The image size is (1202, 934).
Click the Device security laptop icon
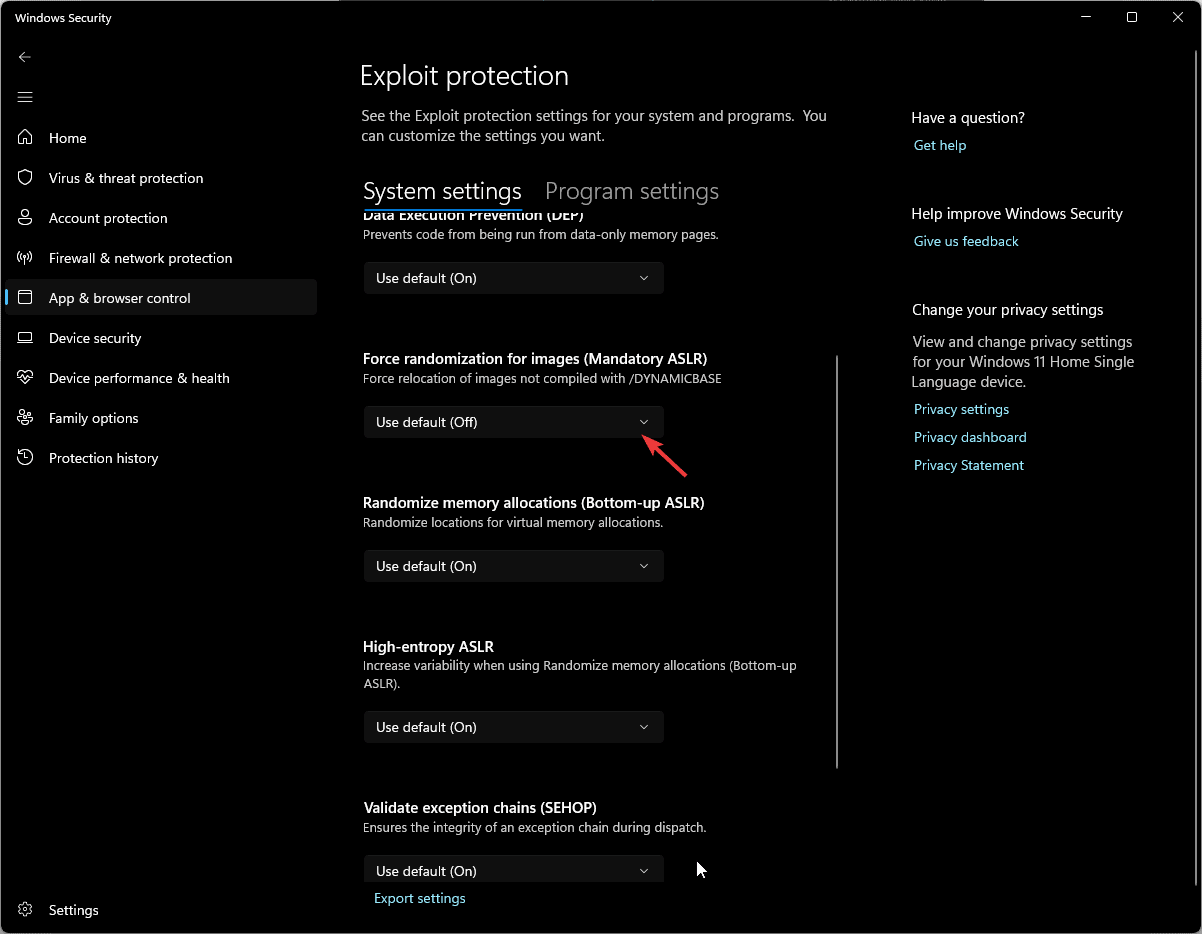[x=26, y=338]
